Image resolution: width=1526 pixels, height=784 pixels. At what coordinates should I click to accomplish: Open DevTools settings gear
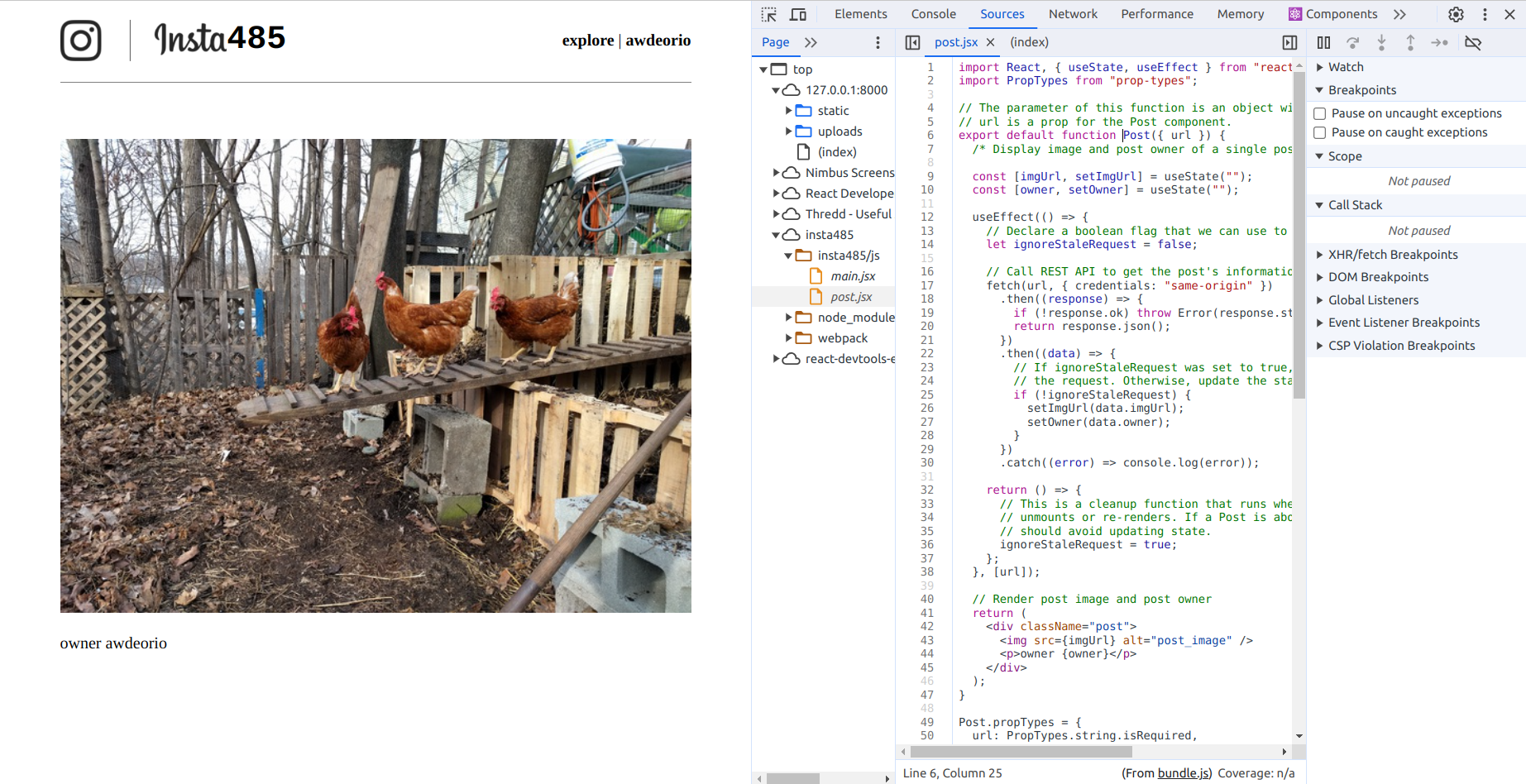tap(1456, 14)
